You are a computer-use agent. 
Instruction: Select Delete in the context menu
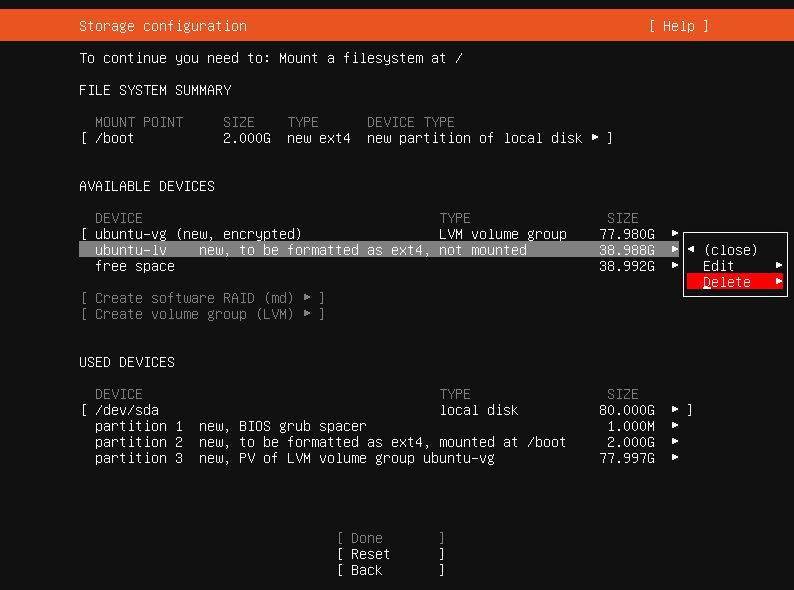click(727, 282)
